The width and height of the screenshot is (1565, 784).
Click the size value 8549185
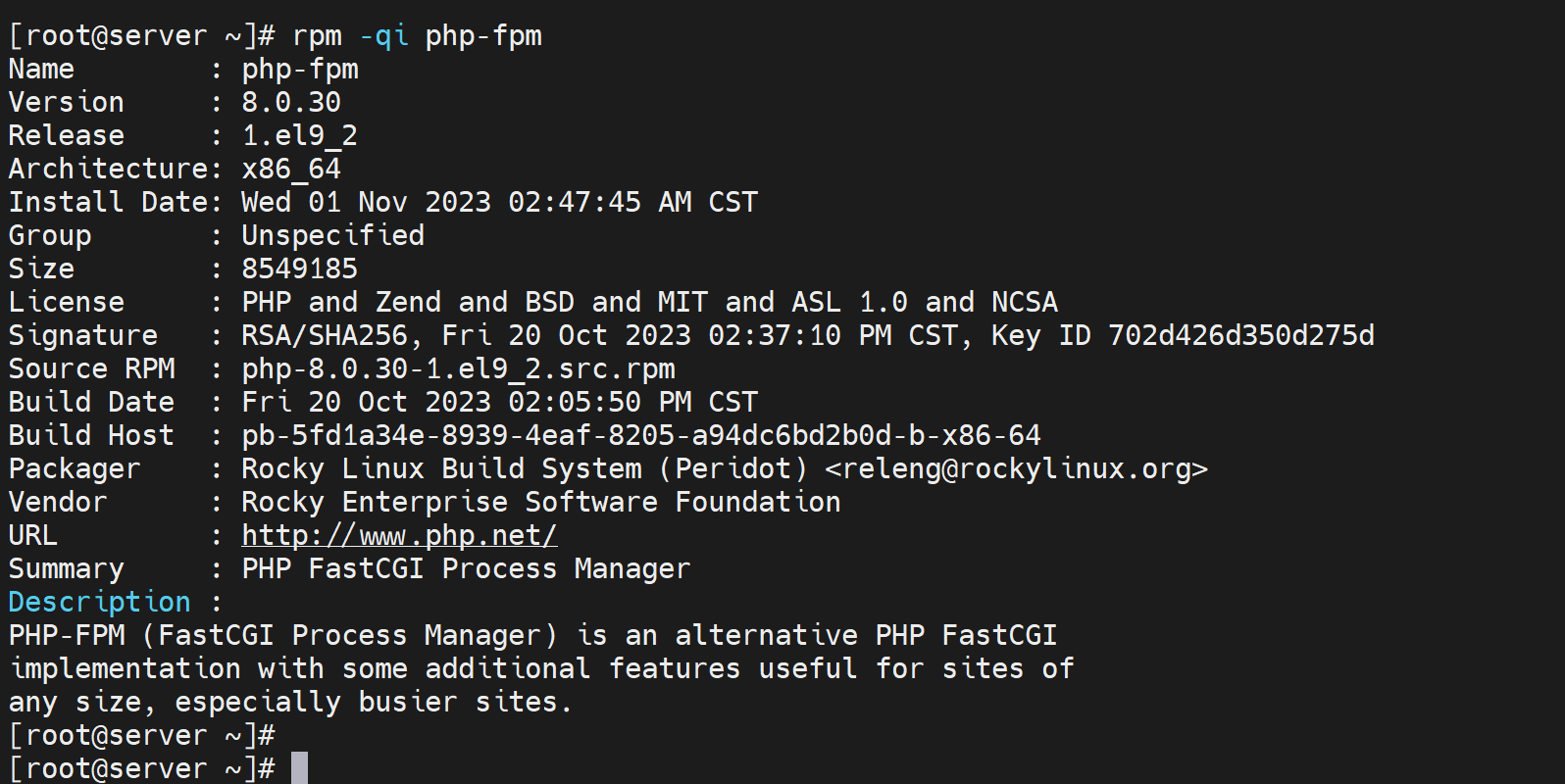(299, 269)
